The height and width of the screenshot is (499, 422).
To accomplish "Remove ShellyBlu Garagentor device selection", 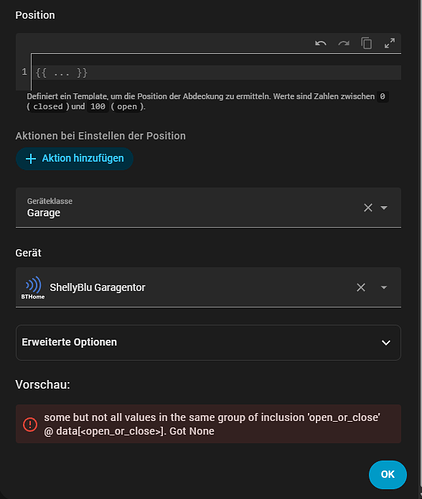I will coord(361,287).
